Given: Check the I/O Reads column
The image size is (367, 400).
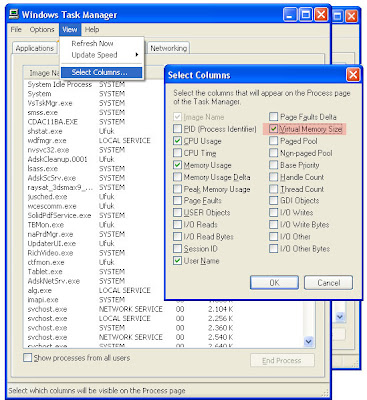Looking at the screenshot, I should 177,224.
